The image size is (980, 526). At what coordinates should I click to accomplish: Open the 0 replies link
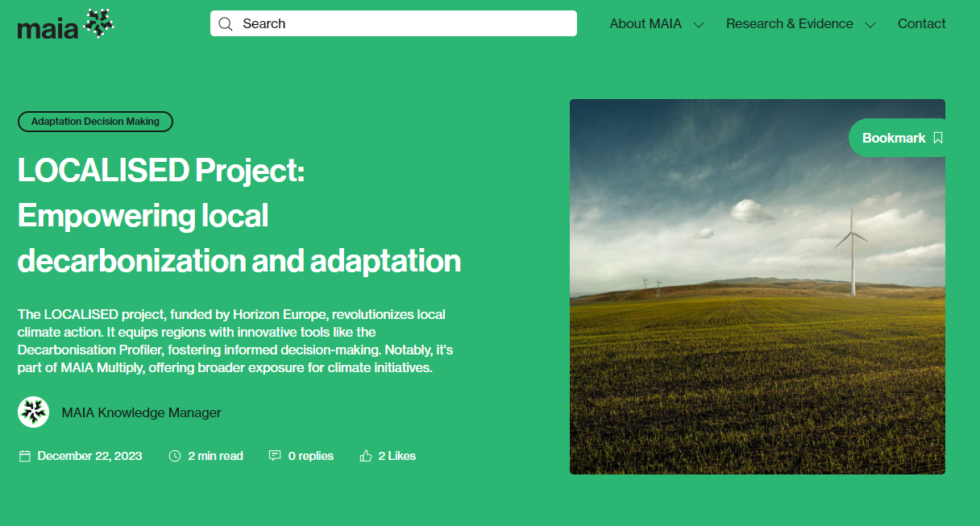(x=311, y=456)
